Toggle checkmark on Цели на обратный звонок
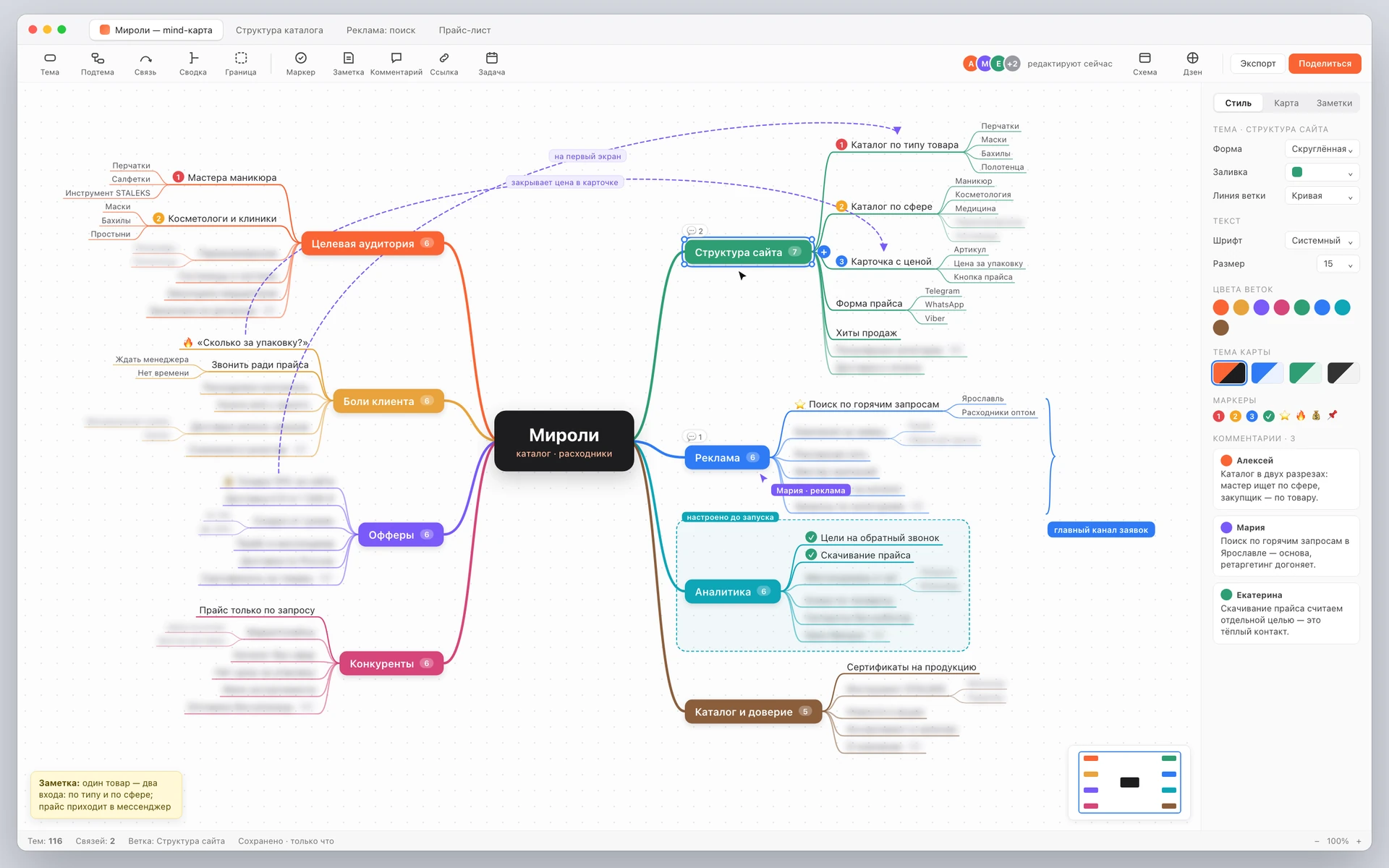 pos(811,537)
